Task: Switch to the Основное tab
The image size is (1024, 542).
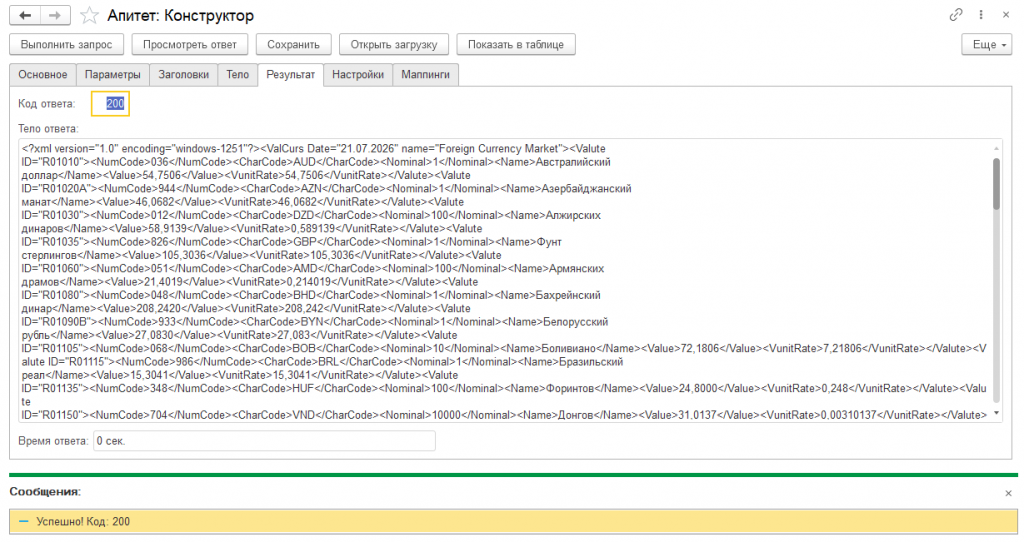Action: pyautogui.click(x=42, y=74)
